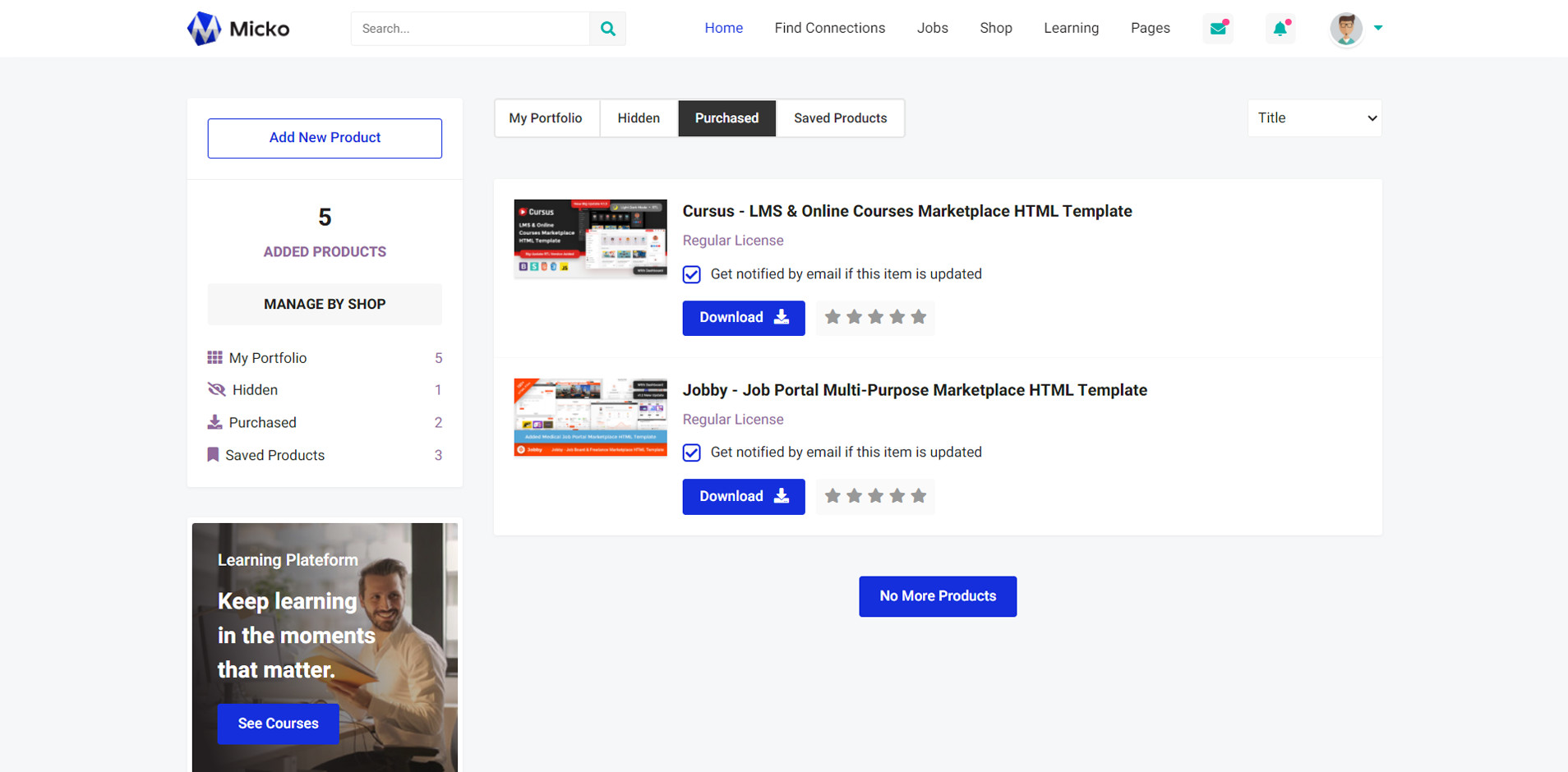Open the Title sort dropdown

point(1314,118)
